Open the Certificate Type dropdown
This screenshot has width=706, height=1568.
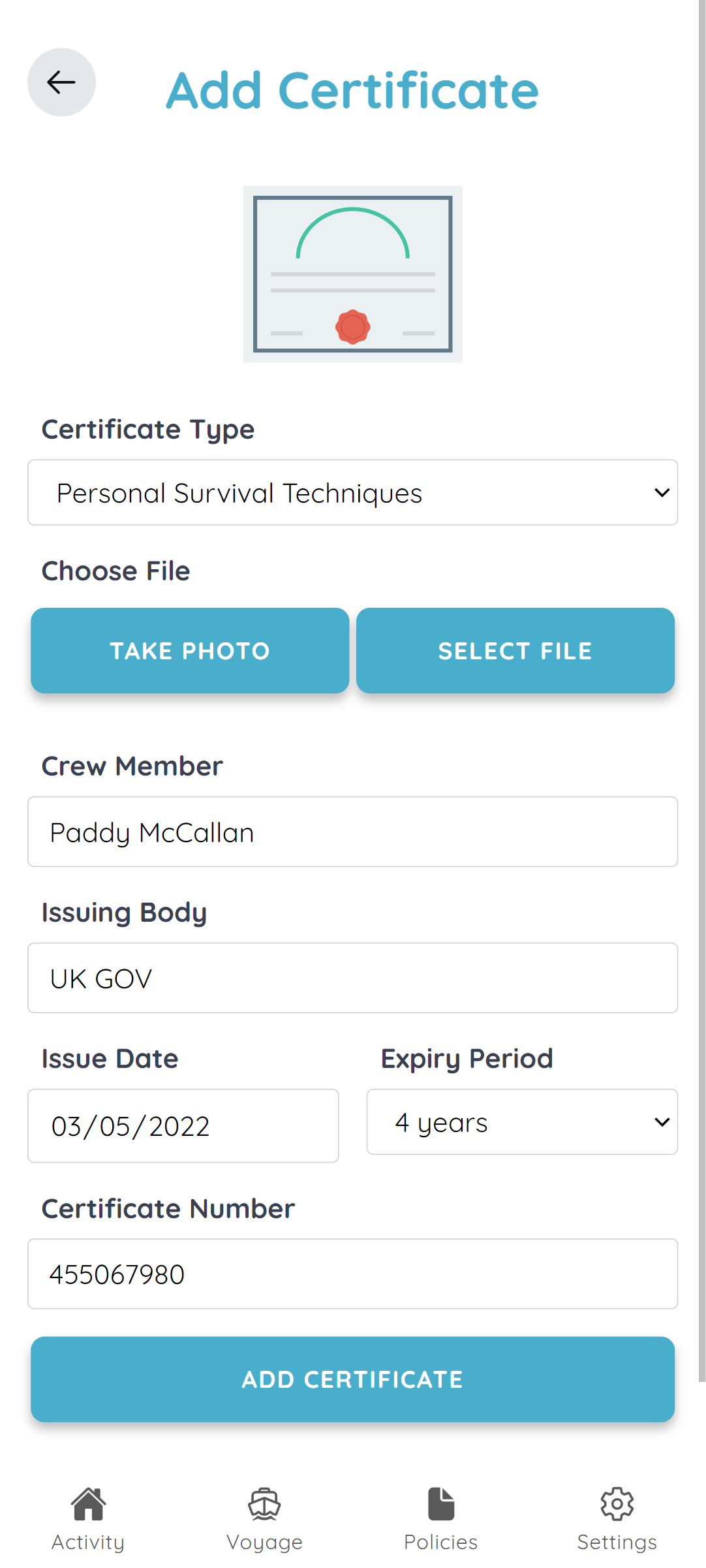352,493
